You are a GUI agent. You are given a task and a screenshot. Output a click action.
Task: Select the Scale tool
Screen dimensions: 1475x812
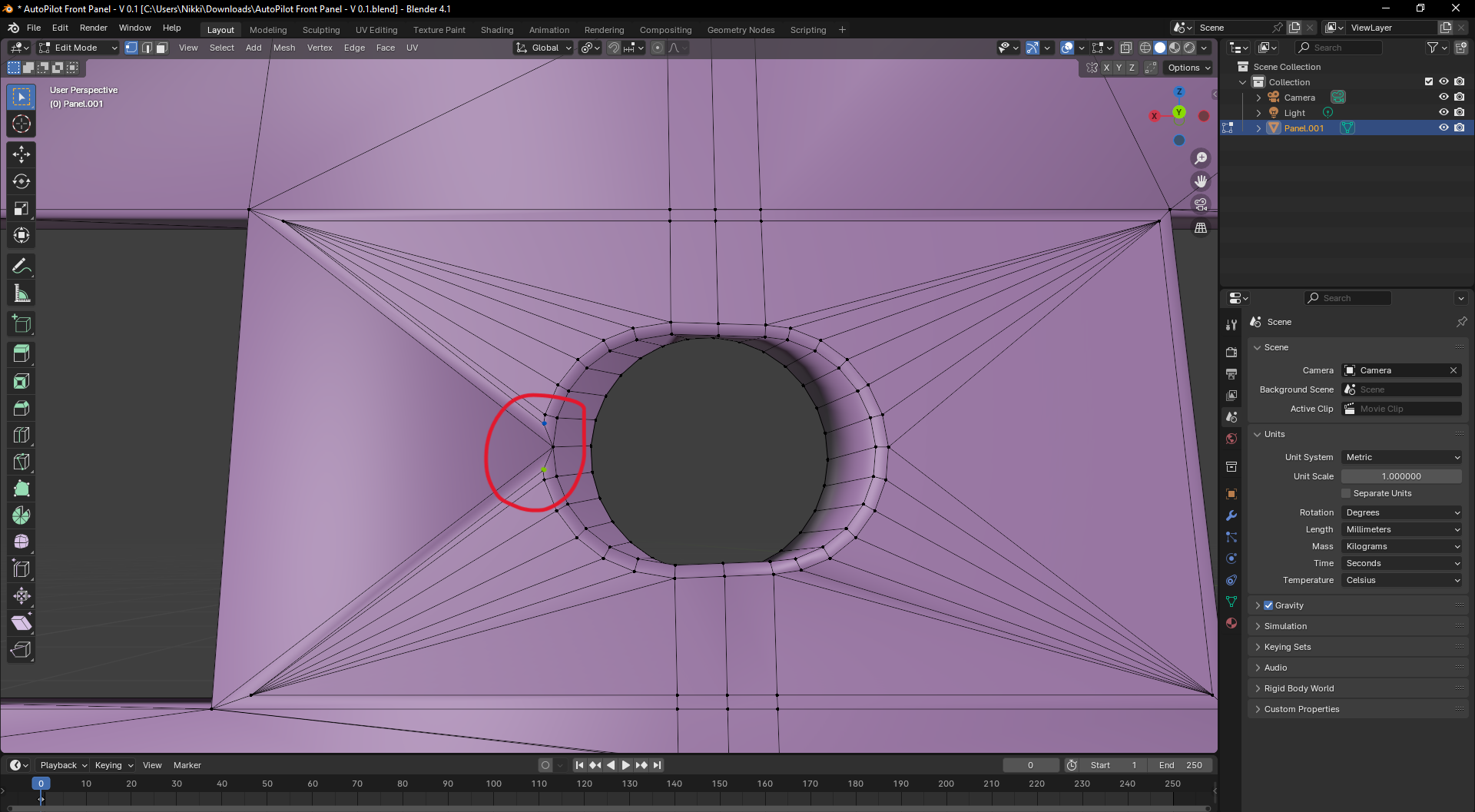point(22,208)
